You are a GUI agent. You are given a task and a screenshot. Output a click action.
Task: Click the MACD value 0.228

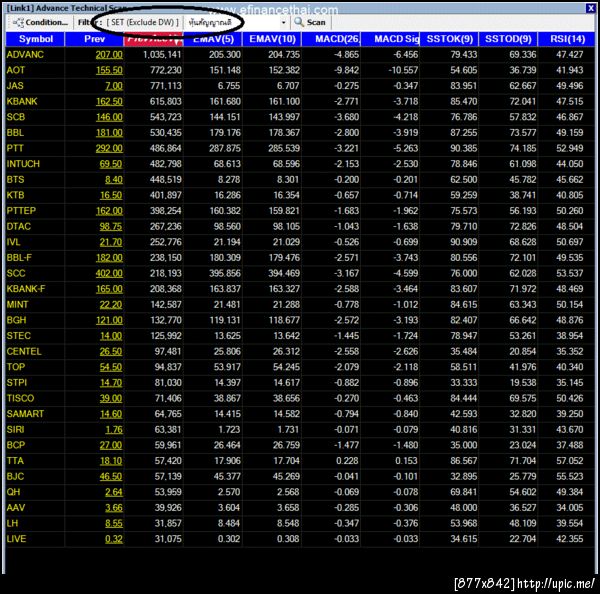point(347,461)
